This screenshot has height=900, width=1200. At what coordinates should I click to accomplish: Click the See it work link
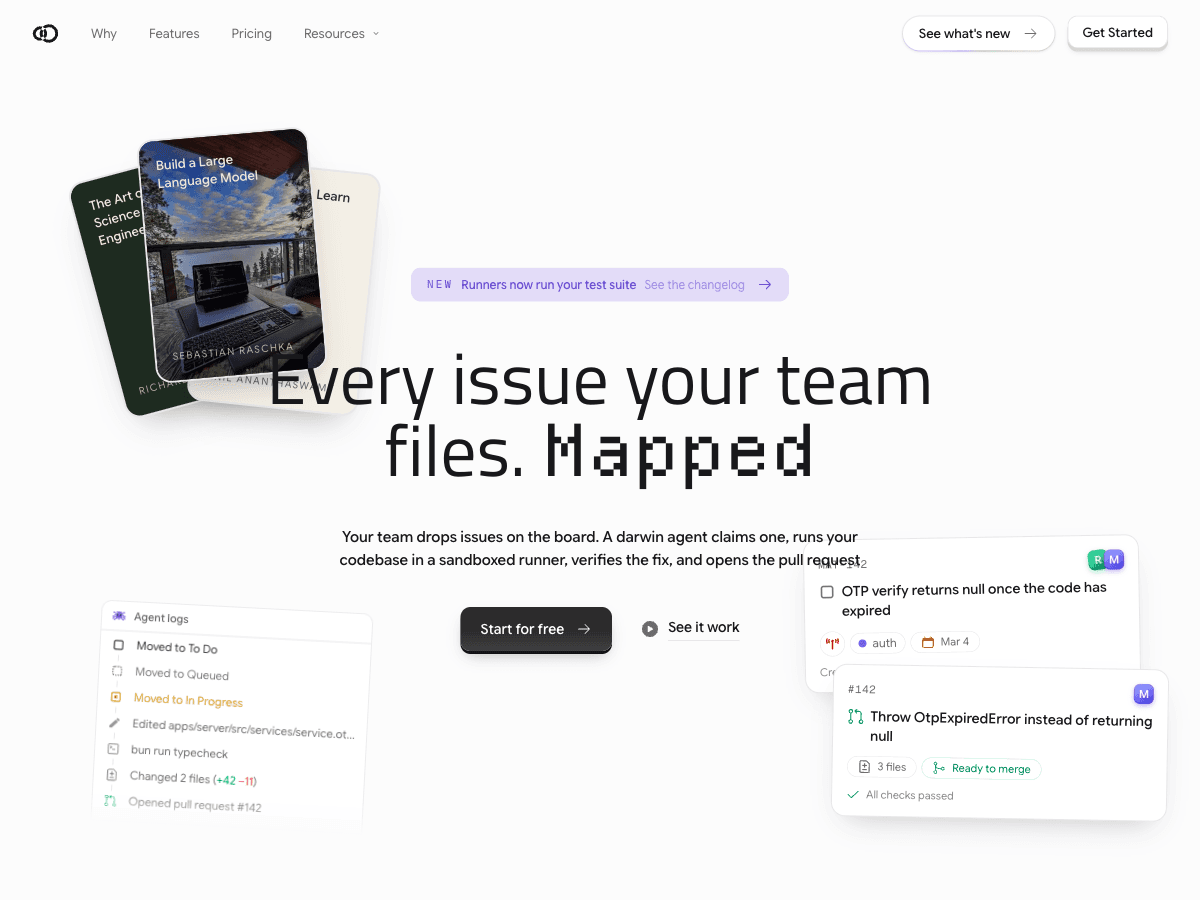704,628
